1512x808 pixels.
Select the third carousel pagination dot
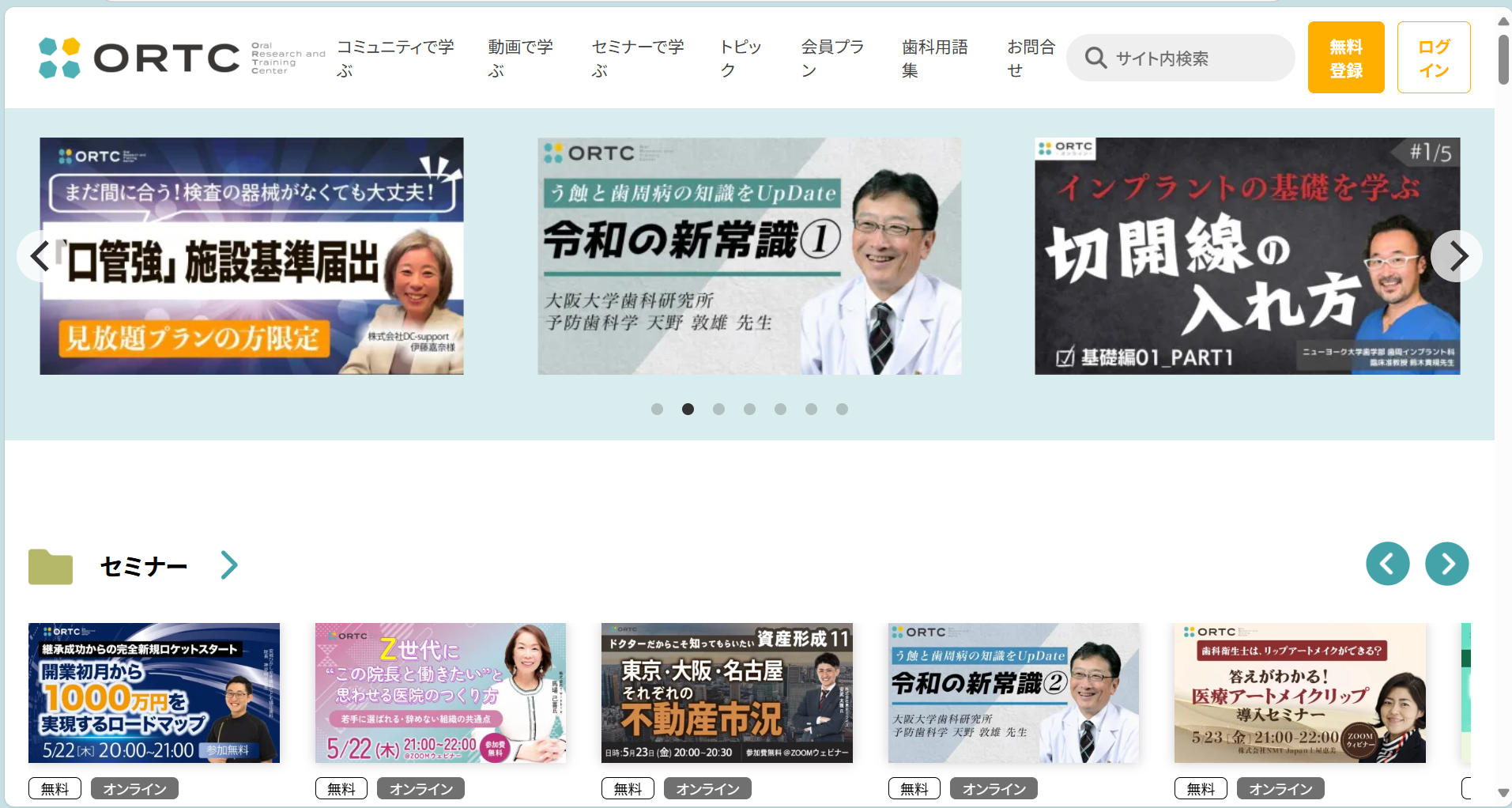[x=718, y=409]
